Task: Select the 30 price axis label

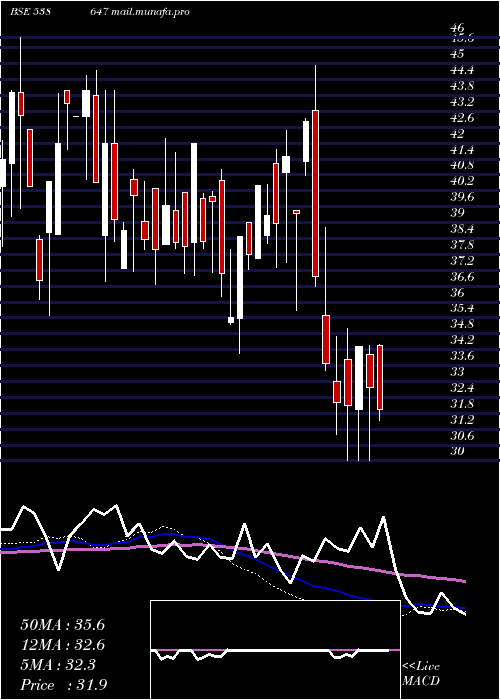Action: click(458, 451)
